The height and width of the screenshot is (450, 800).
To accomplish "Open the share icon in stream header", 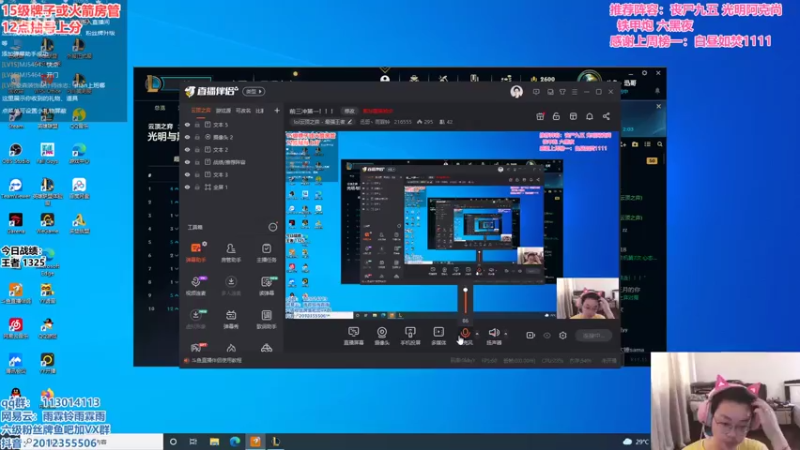I will (606, 116).
